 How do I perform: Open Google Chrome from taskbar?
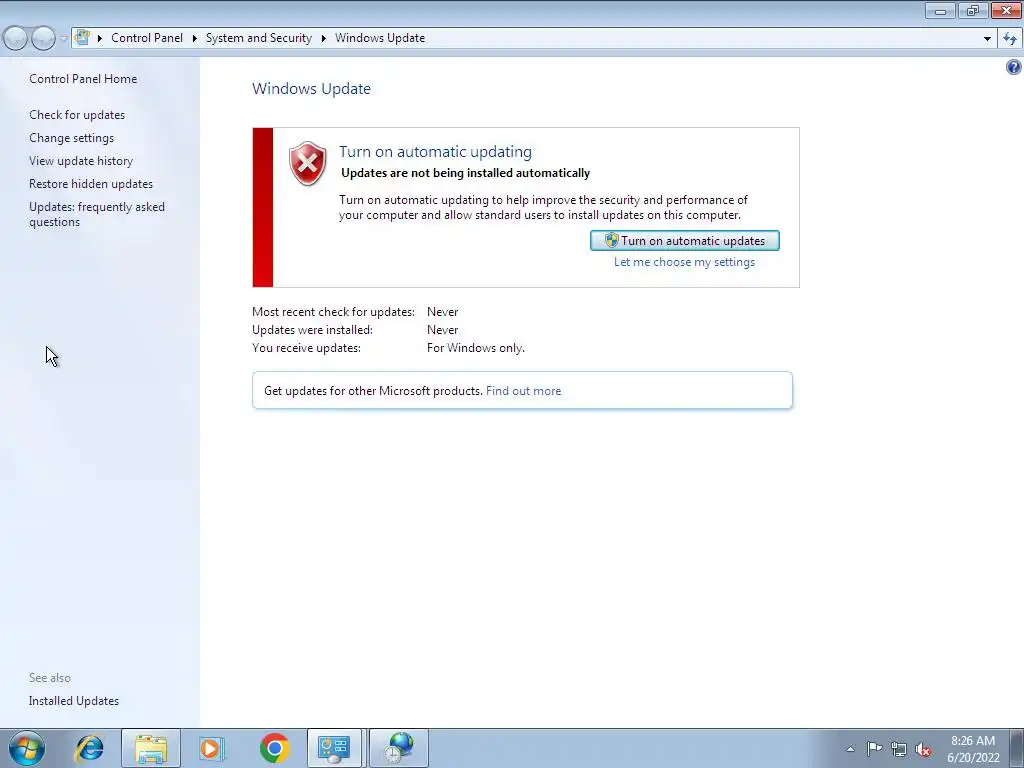click(x=274, y=748)
